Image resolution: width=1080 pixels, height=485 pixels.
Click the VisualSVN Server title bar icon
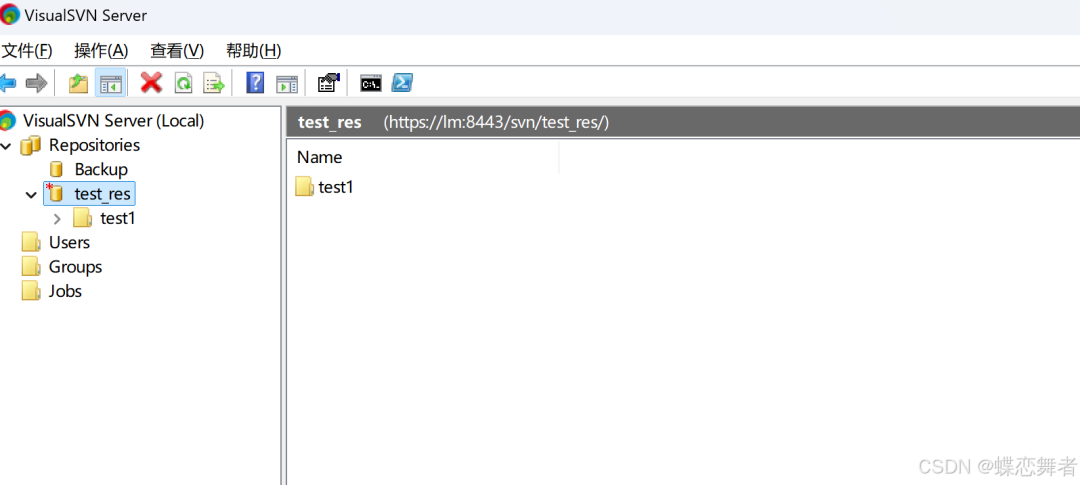(x=10, y=14)
